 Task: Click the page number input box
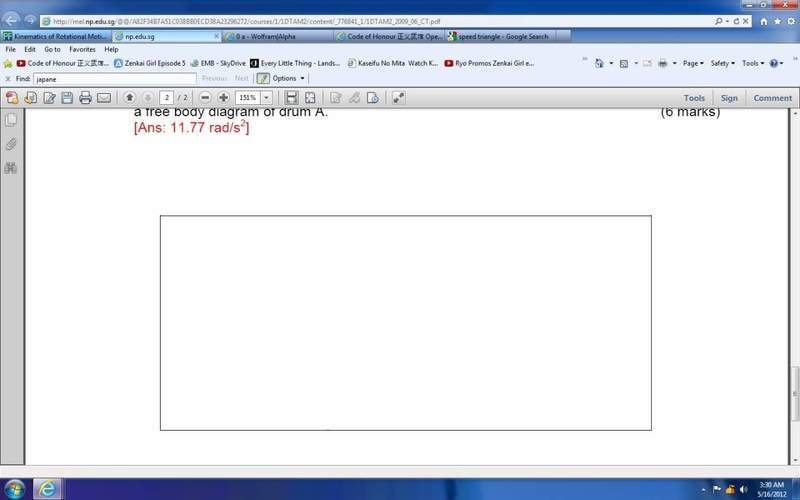166,97
